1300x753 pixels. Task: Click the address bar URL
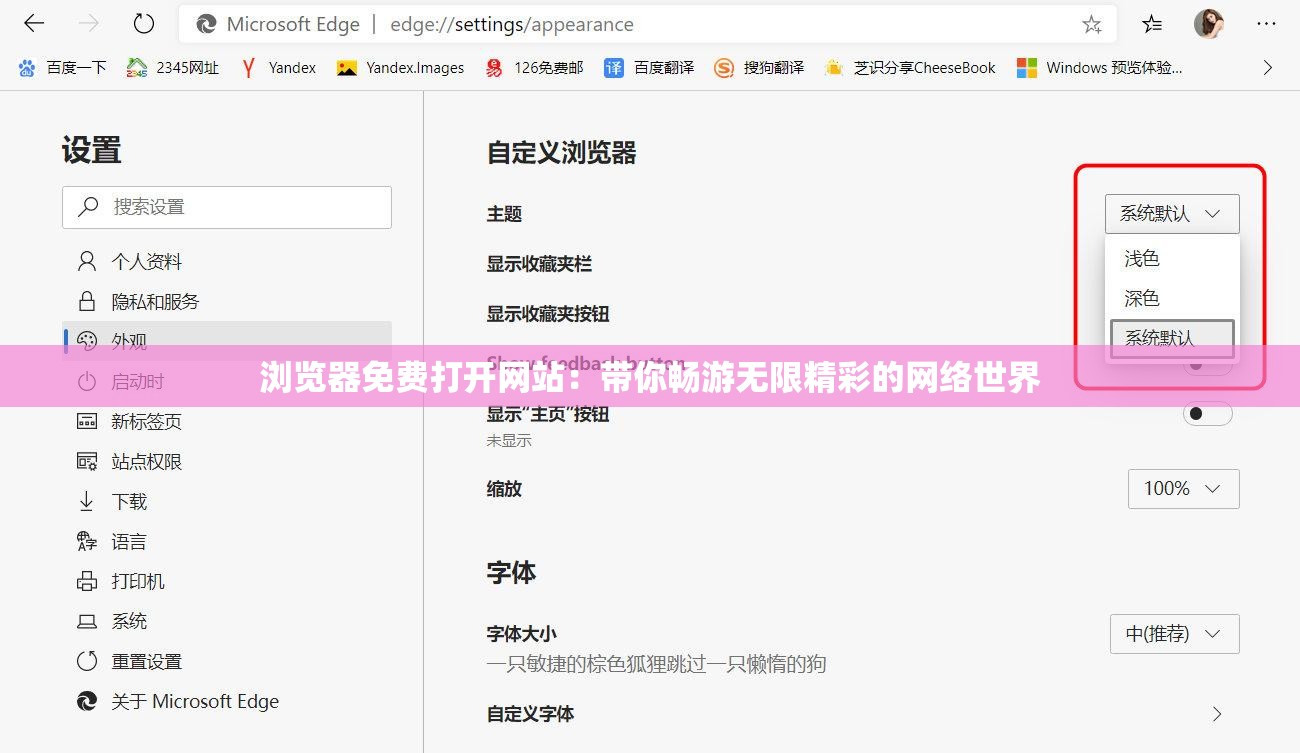click(511, 25)
